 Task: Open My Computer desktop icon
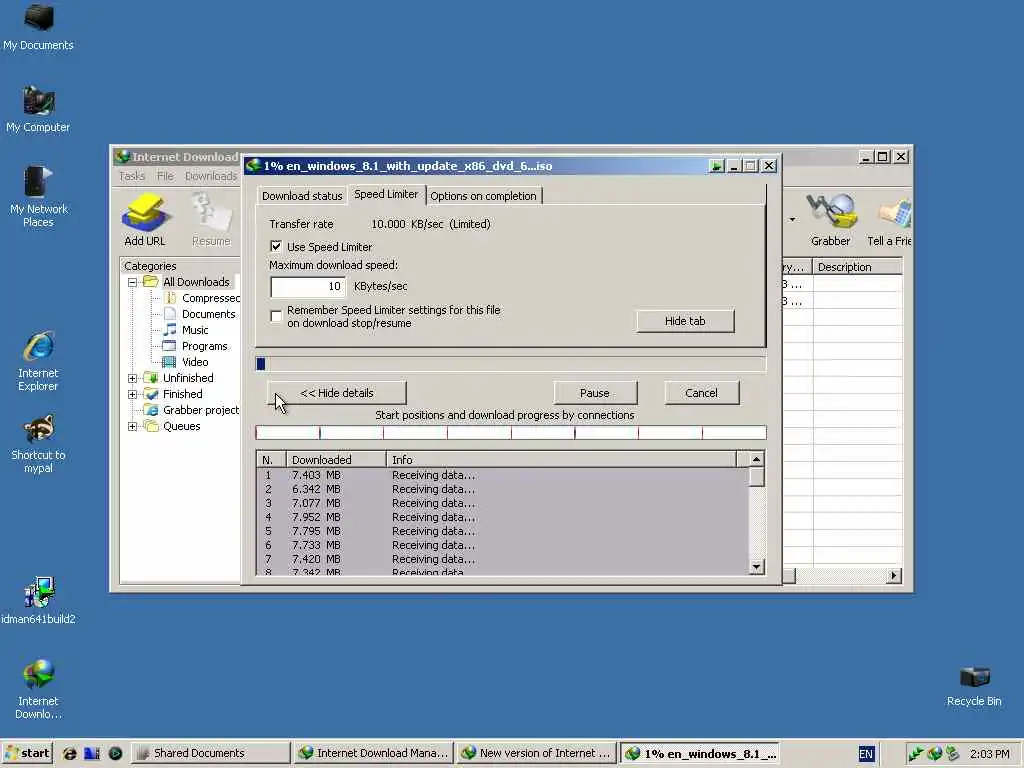(38, 109)
